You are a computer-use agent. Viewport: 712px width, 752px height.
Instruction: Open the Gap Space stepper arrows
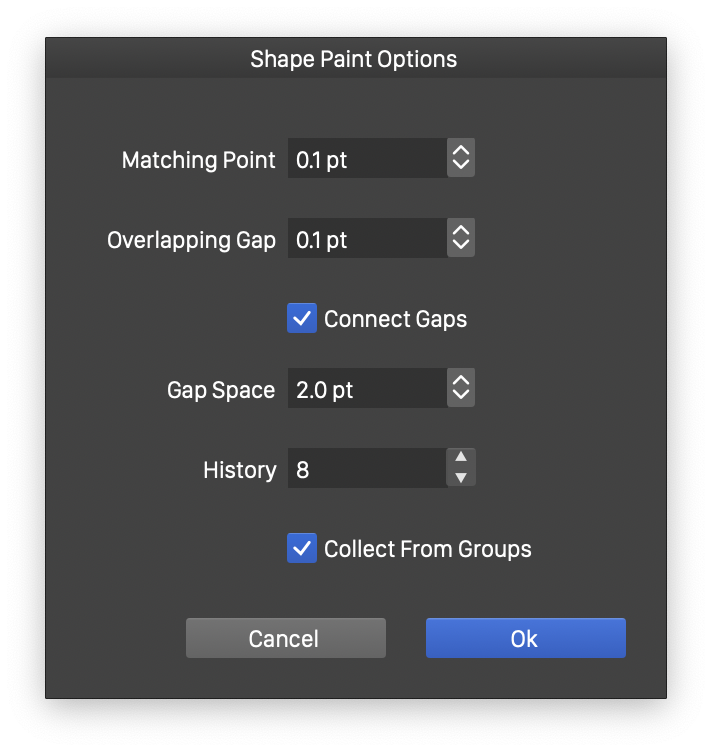460,389
